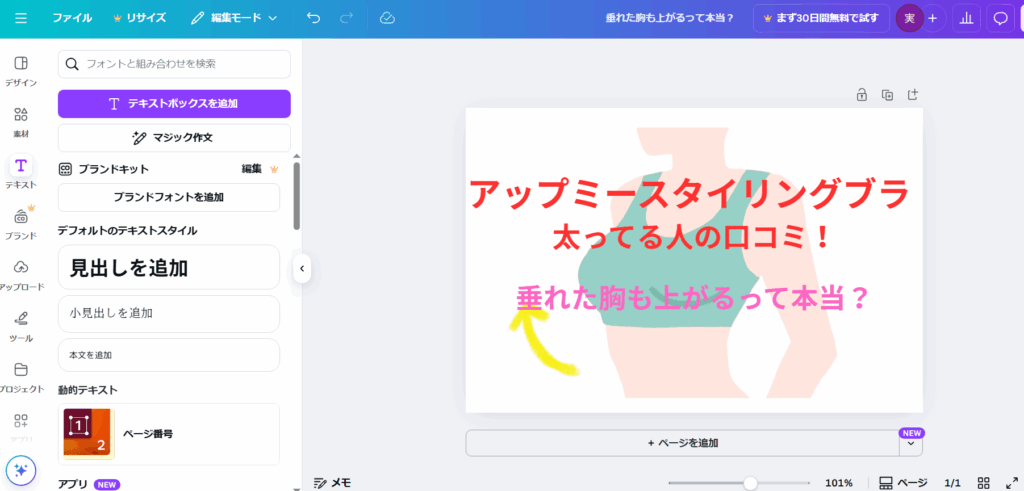This screenshot has height=491, width=1024.
Task: Open the comments speech bubble icon
Action: [x=1000, y=18]
